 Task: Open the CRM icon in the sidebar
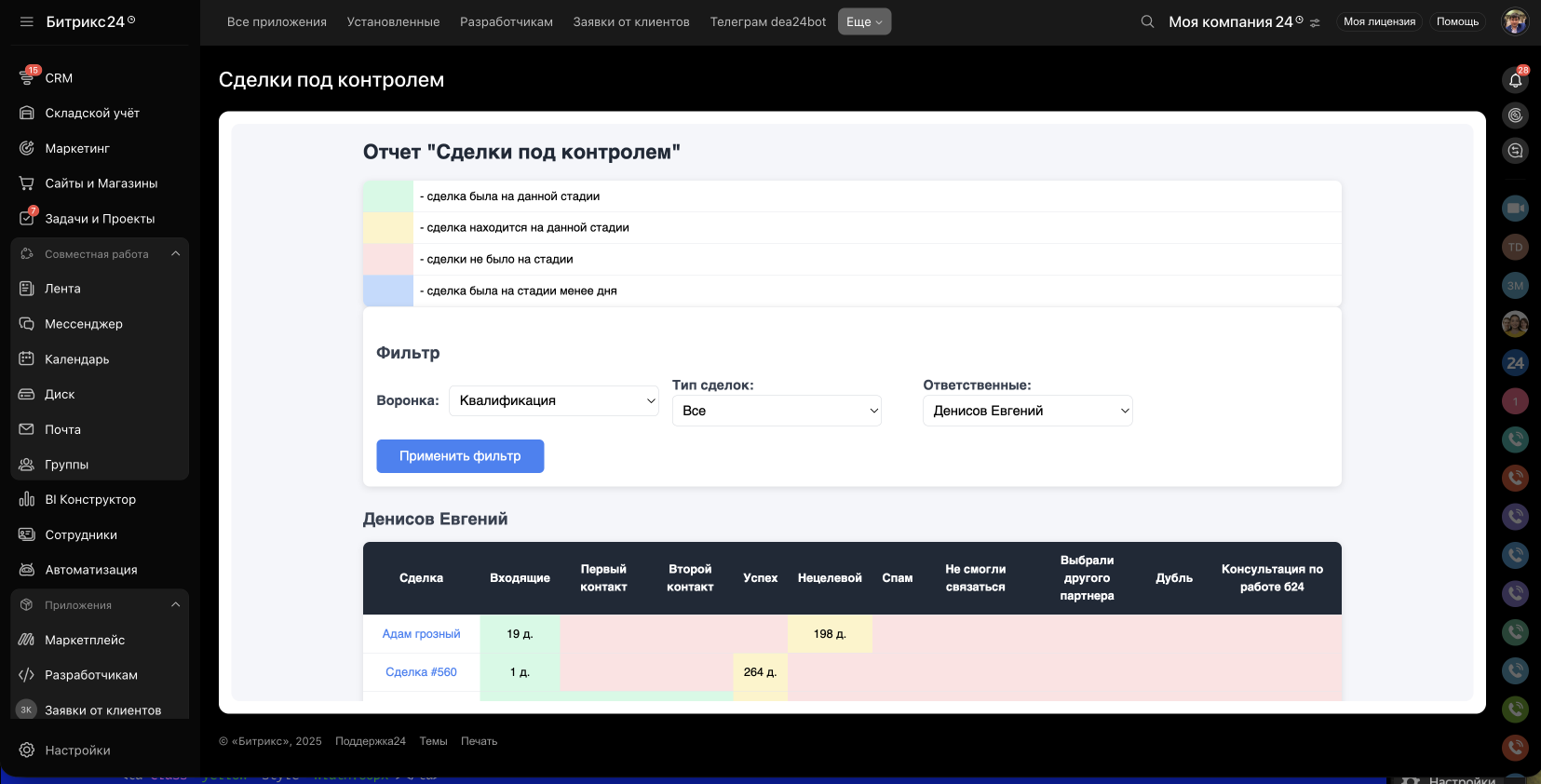(x=27, y=78)
